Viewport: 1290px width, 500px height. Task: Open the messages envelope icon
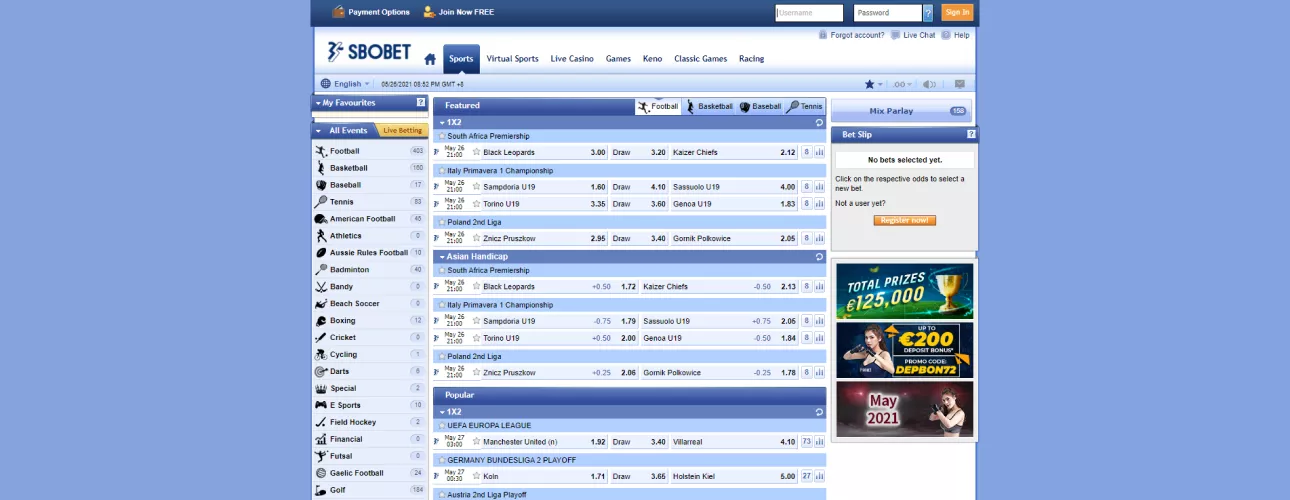click(960, 85)
